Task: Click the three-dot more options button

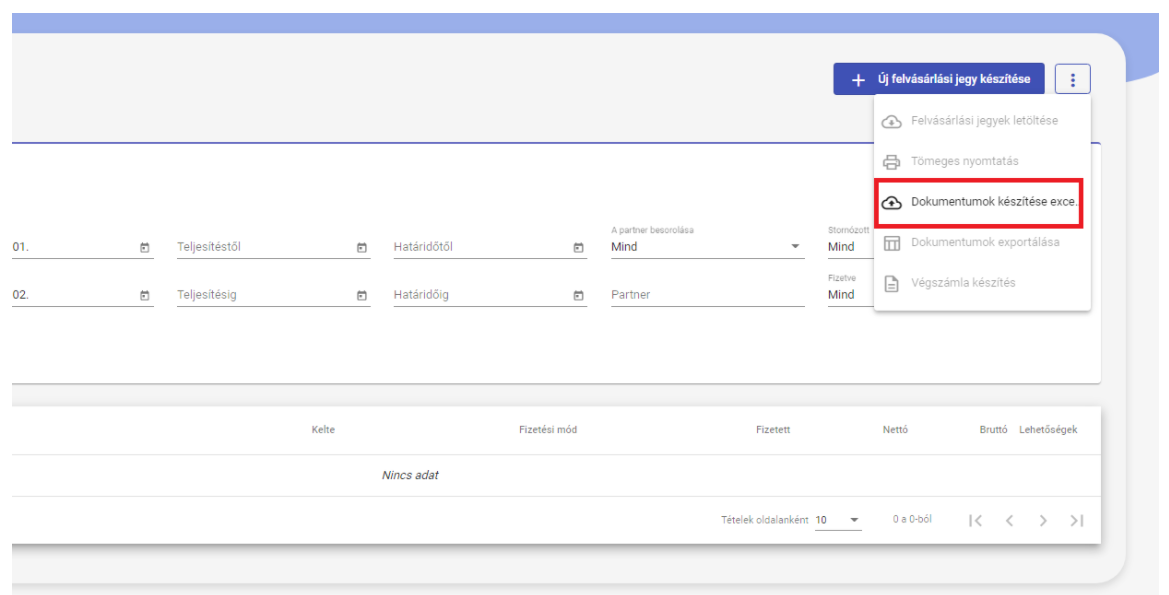Action: coord(1072,79)
